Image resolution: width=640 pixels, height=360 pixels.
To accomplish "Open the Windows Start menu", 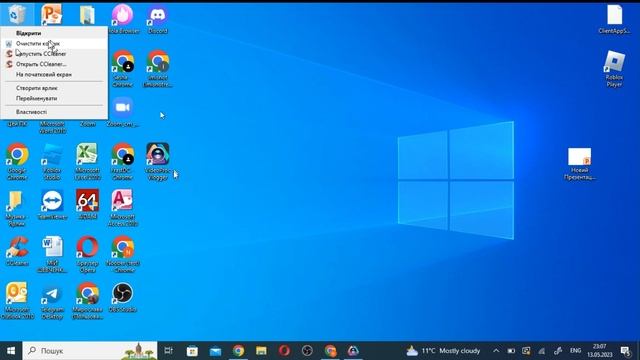I will pos(11,351).
